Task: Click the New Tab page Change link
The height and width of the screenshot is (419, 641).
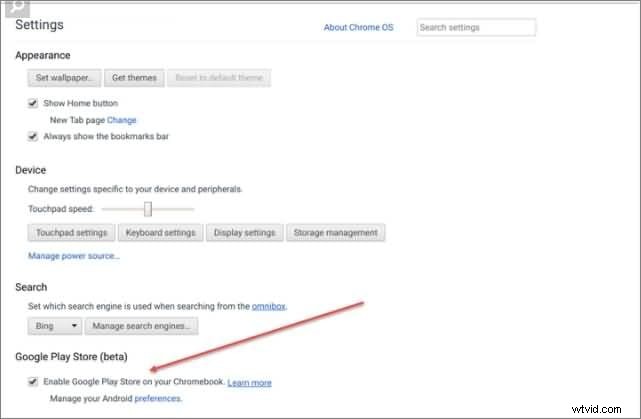Action: point(121,120)
